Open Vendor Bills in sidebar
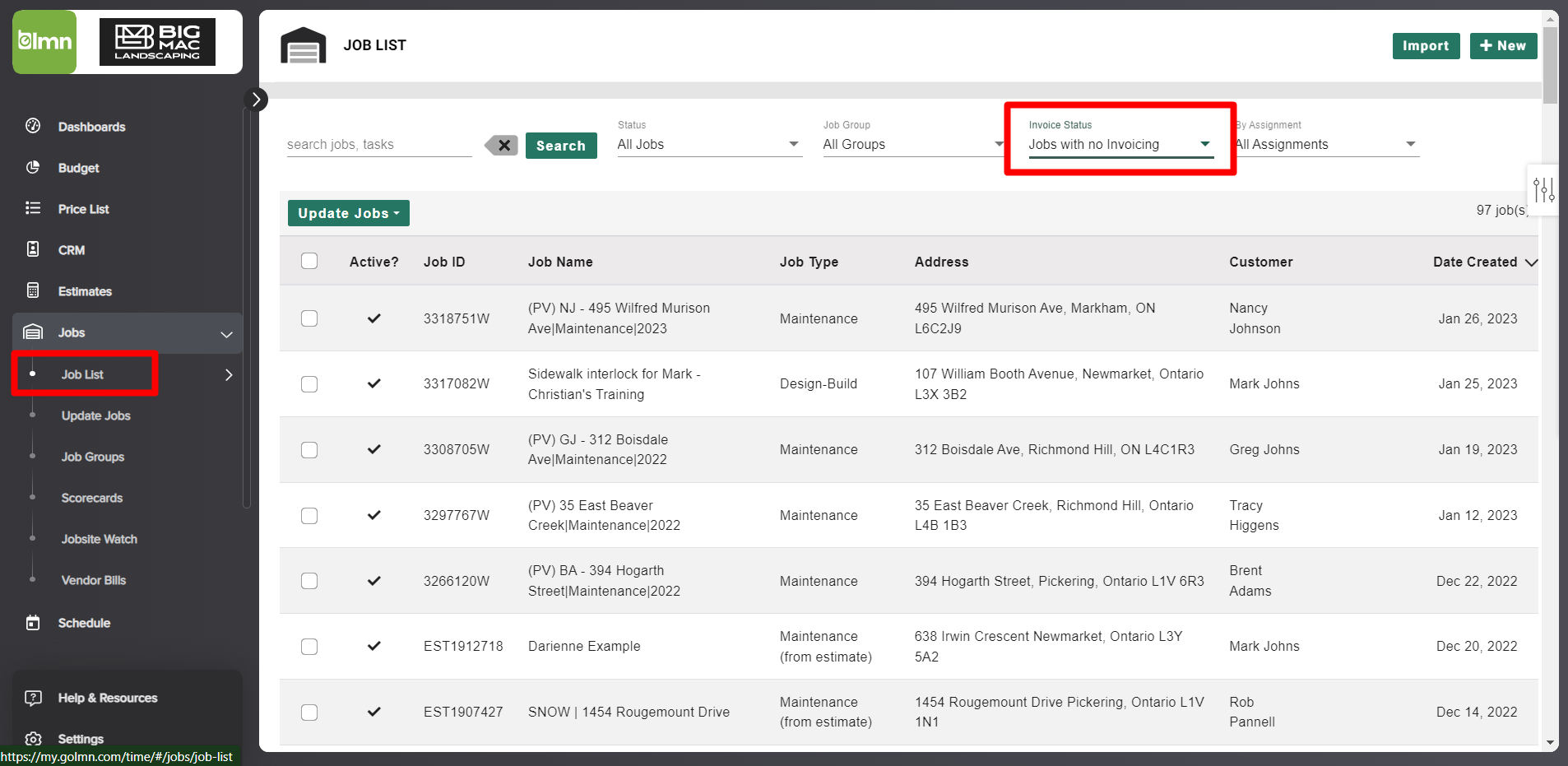 pos(93,580)
